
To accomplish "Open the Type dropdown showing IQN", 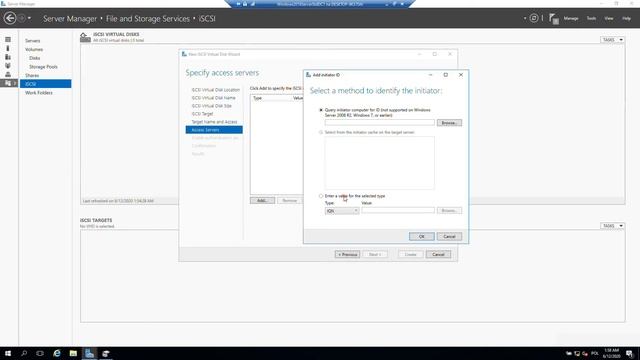I will point(342,211).
